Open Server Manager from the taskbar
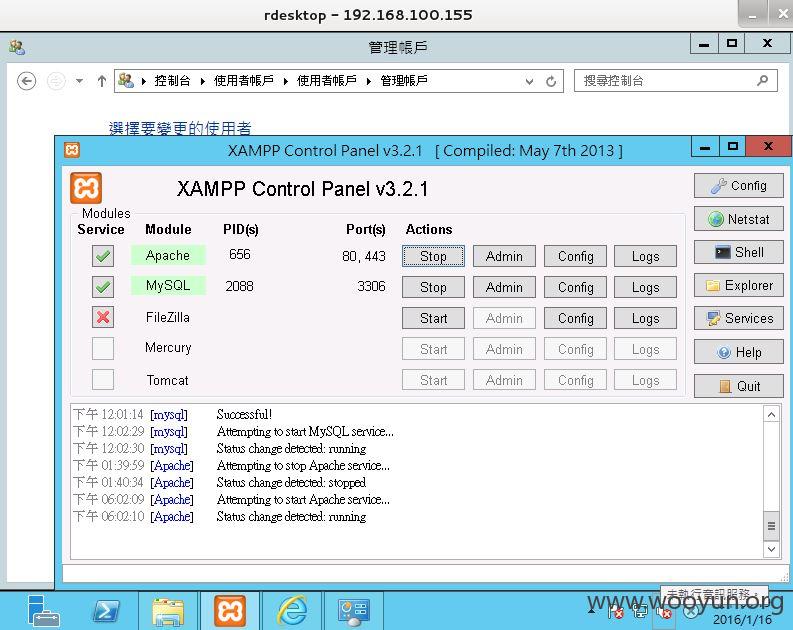Viewport: 793px width, 630px height. (x=43, y=611)
